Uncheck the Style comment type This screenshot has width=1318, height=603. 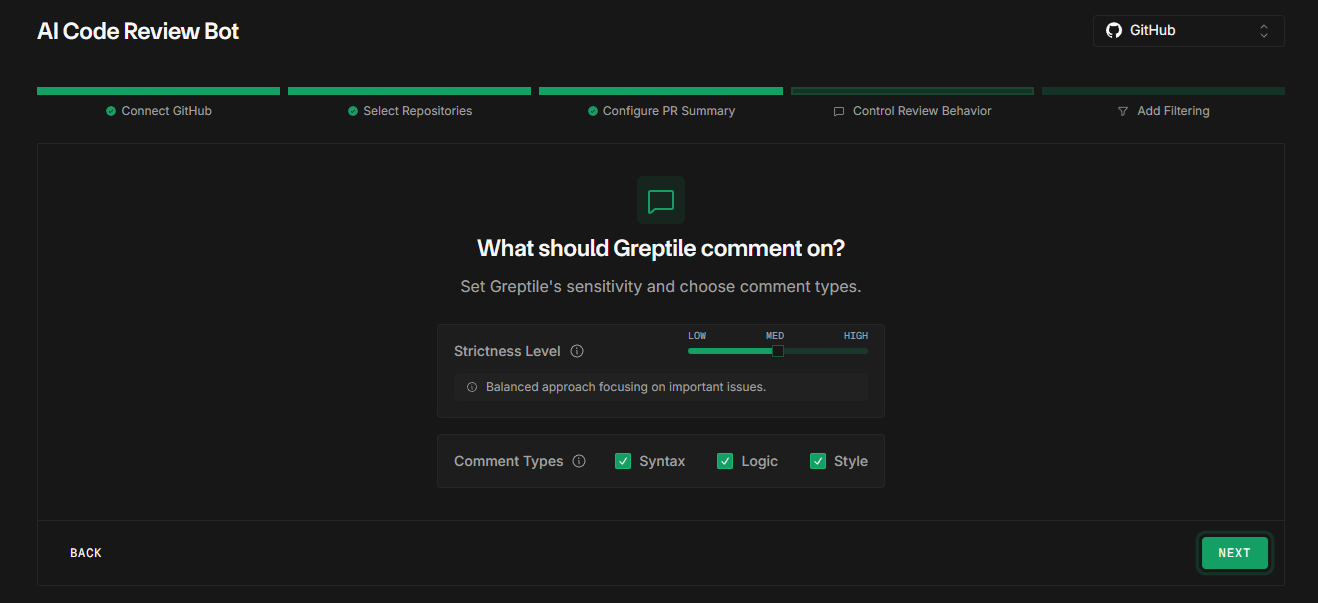[818, 461]
